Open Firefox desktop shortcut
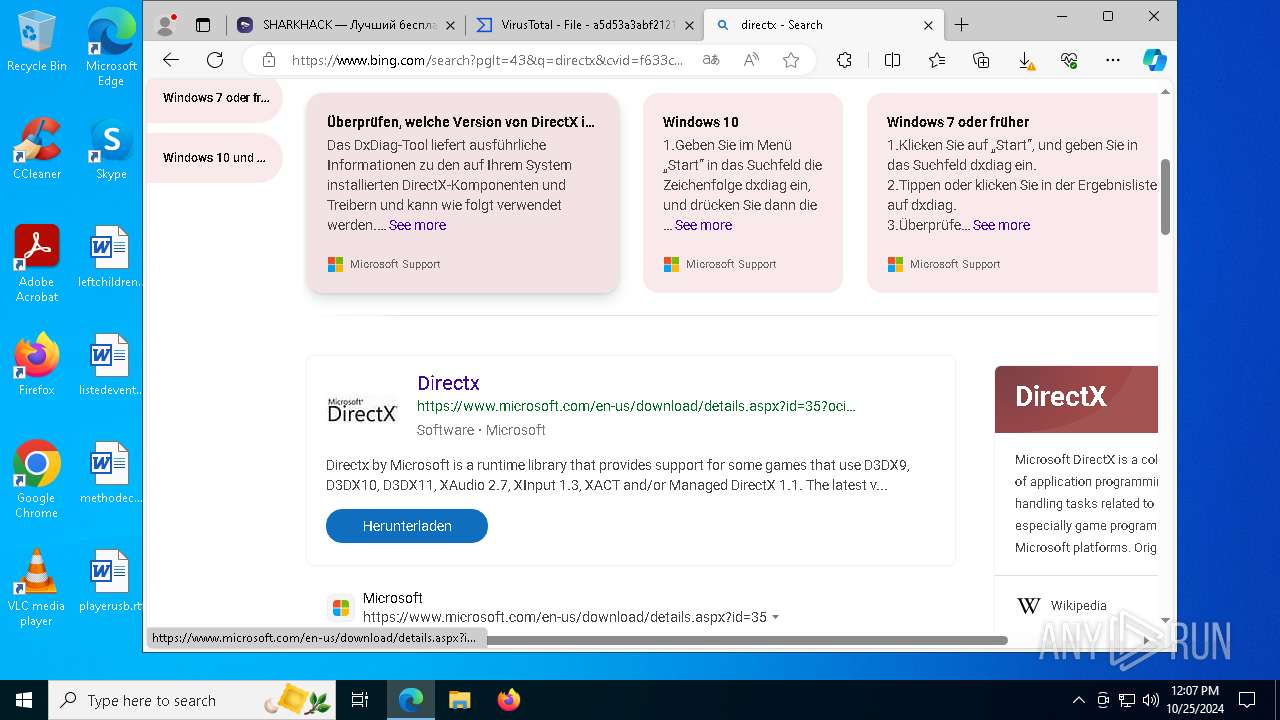The width and height of the screenshot is (1280, 720). coord(37,365)
